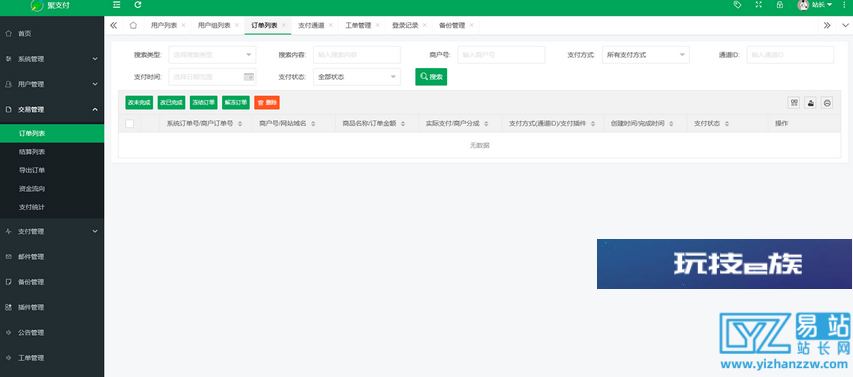Open the 支付时间 date range picker
The width and height of the screenshot is (853, 377).
tap(212, 77)
